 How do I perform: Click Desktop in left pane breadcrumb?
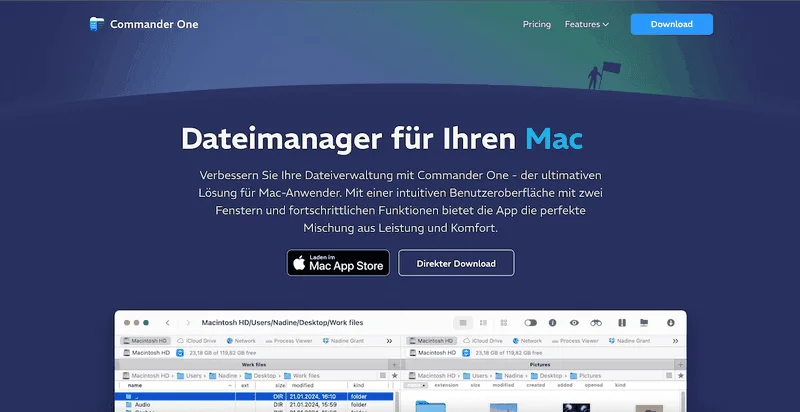click(x=260, y=376)
